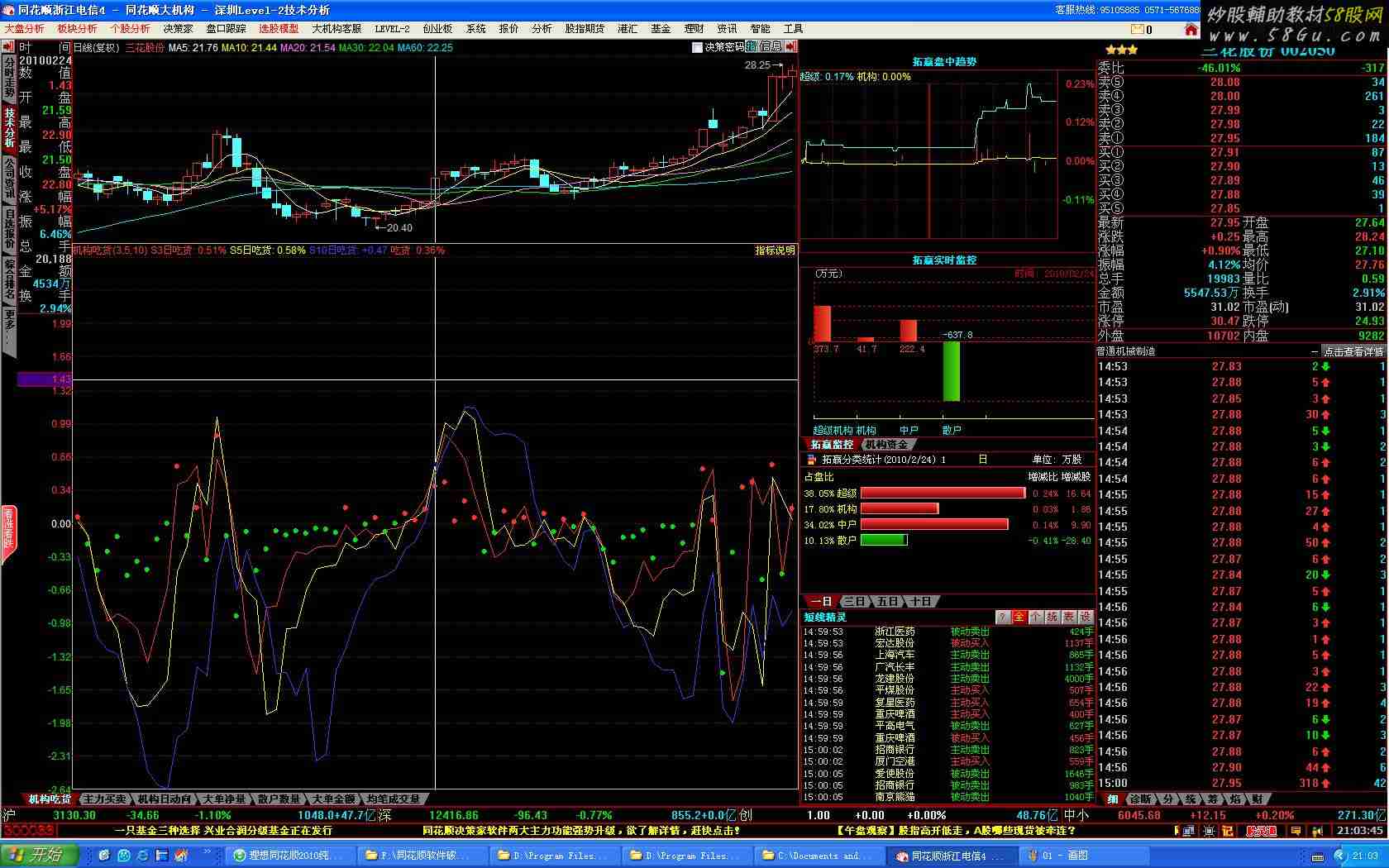
Task: Select the 机构吃货 indicator tab
Action: click(x=50, y=799)
